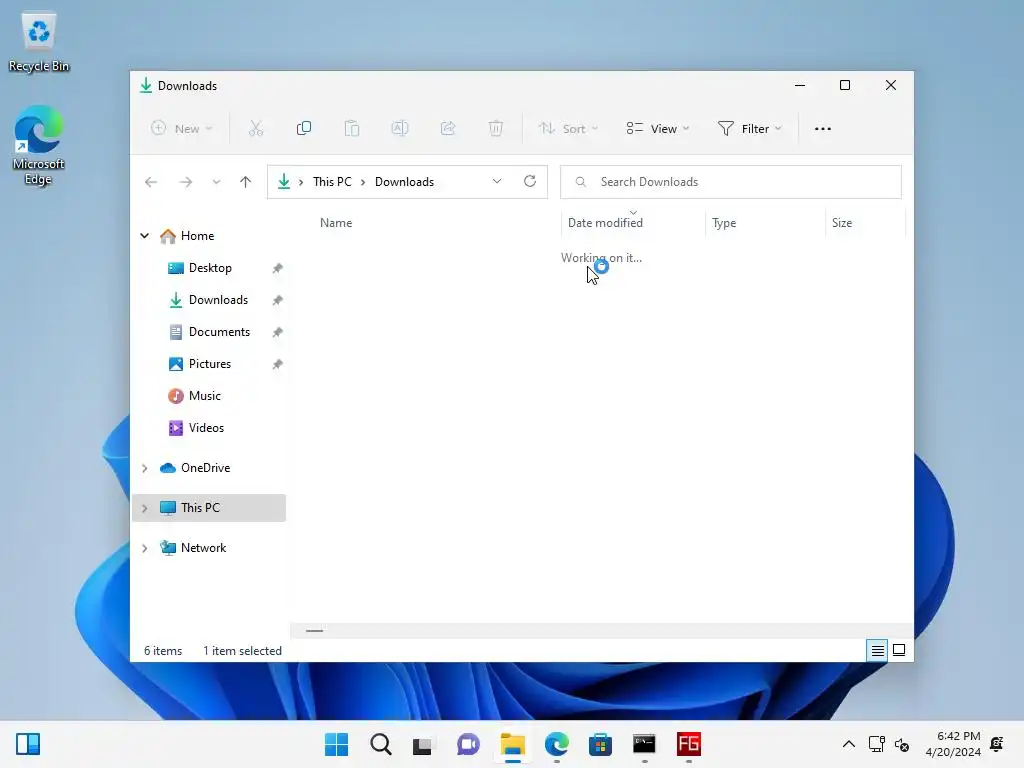Image resolution: width=1024 pixels, height=768 pixels.
Task: Click the Share icon in toolbar
Action: [x=448, y=129]
